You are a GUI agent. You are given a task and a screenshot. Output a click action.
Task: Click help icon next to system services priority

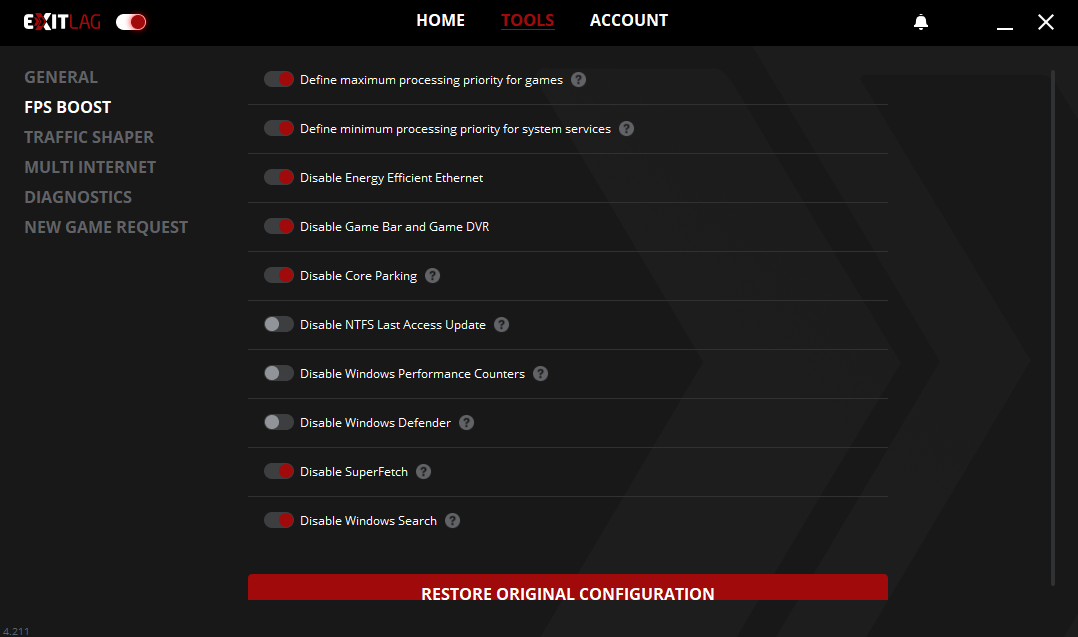tap(626, 129)
